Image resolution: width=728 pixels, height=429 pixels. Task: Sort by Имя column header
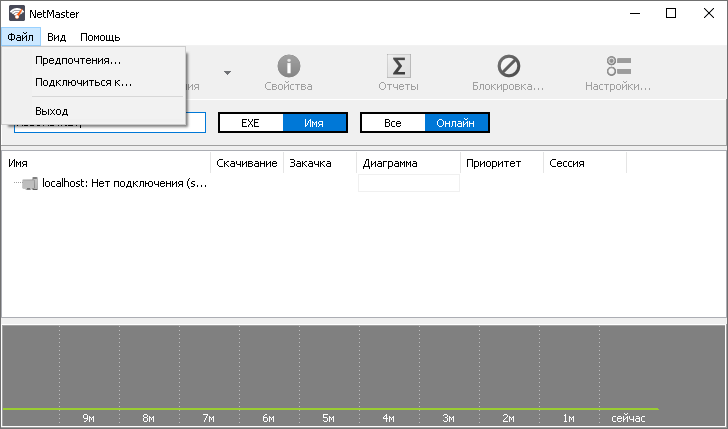(106, 163)
